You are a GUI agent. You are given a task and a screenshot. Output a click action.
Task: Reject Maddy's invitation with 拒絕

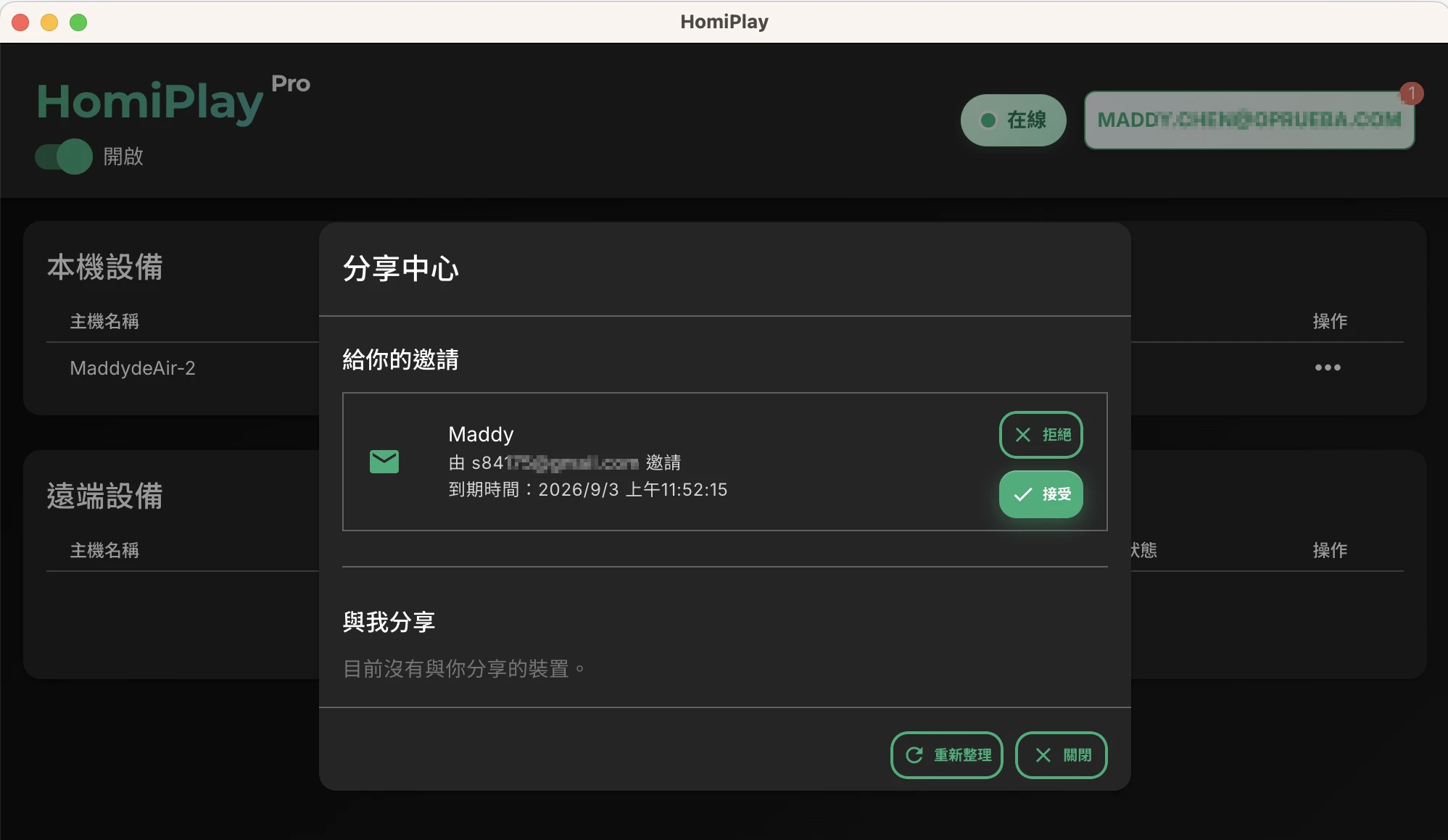(1041, 435)
